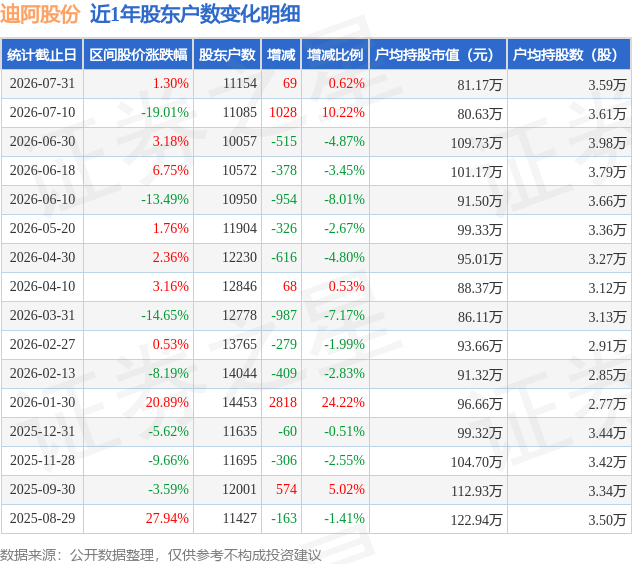Select the 增减比例 column header
632x564 pixels.
click(x=335, y=54)
